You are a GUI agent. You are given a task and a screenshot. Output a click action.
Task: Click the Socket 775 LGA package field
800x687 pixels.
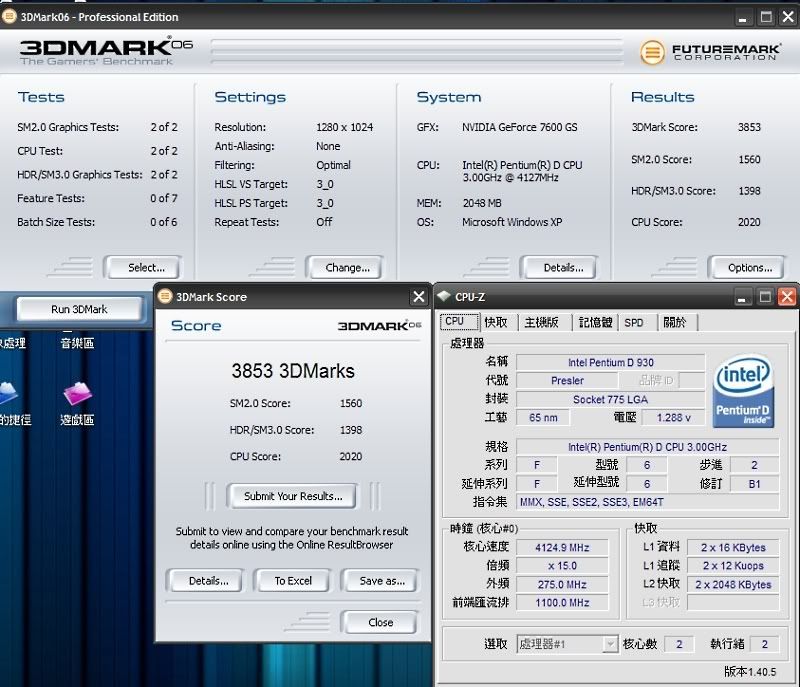click(610, 399)
